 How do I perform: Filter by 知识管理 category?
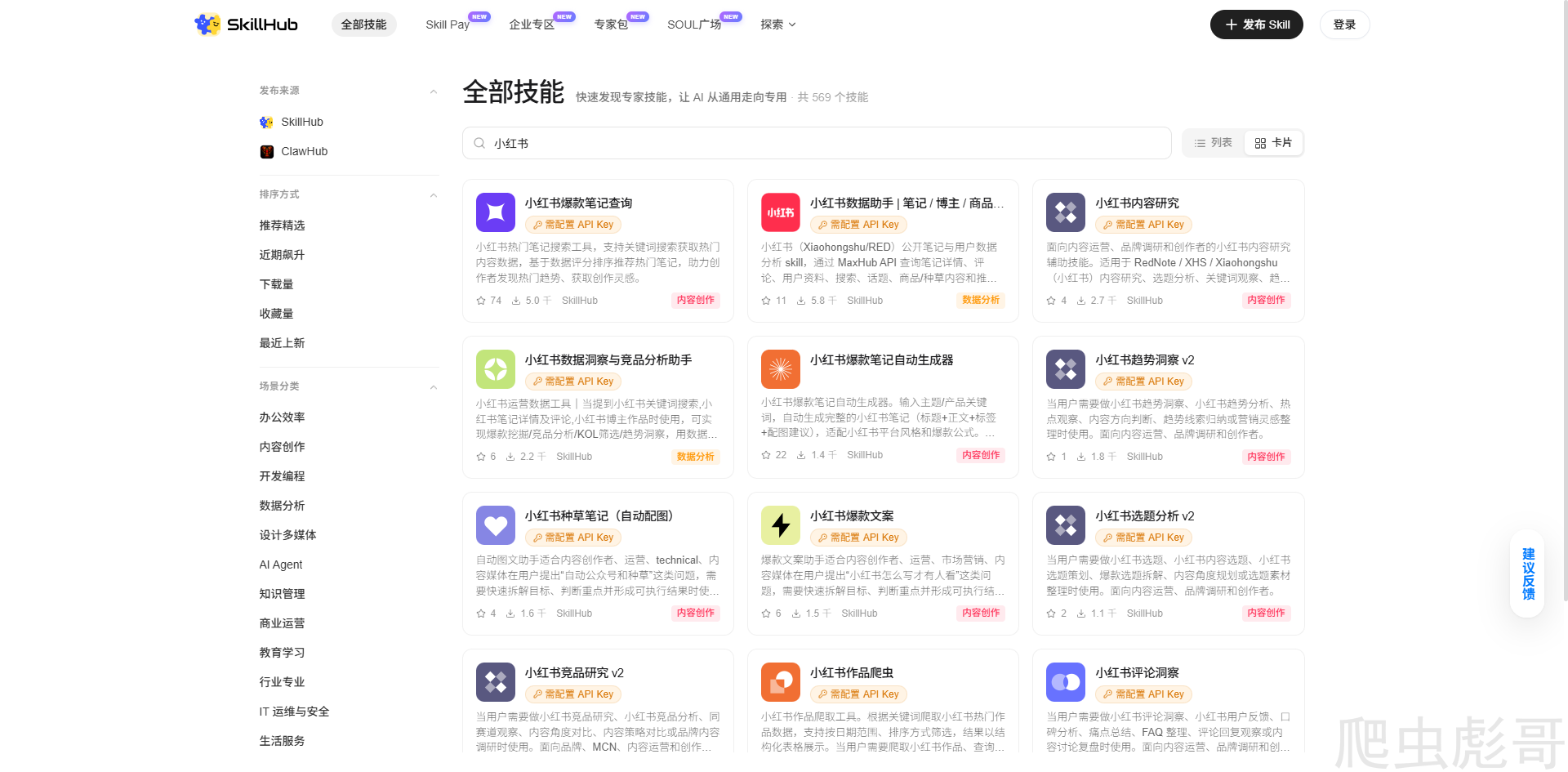[x=283, y=594]
